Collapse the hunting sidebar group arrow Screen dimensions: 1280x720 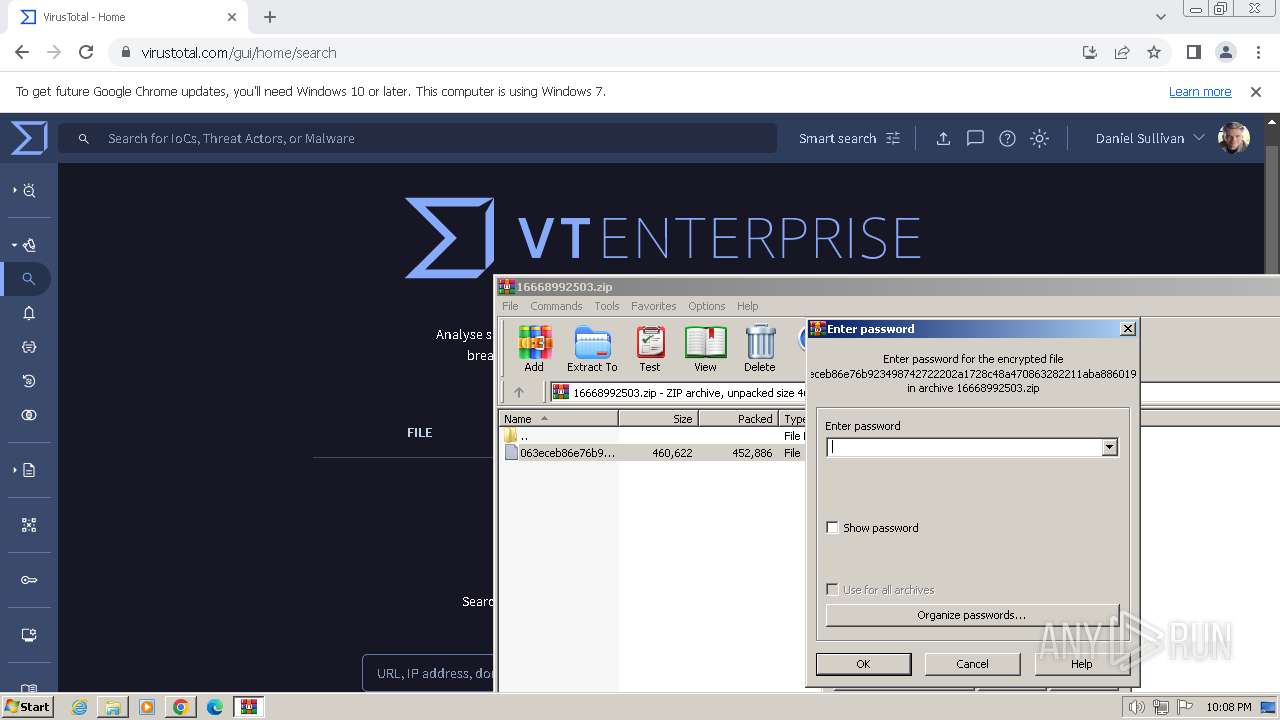click(14, 245)
